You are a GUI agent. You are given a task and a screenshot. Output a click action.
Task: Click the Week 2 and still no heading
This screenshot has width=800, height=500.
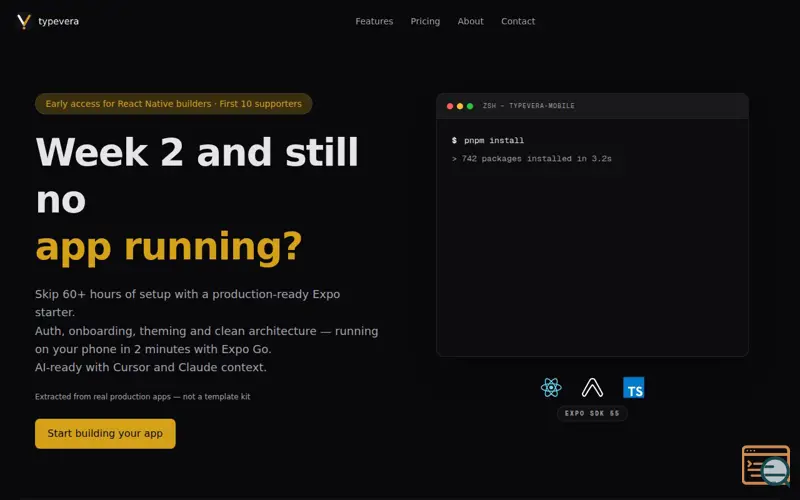click(197, 175)
